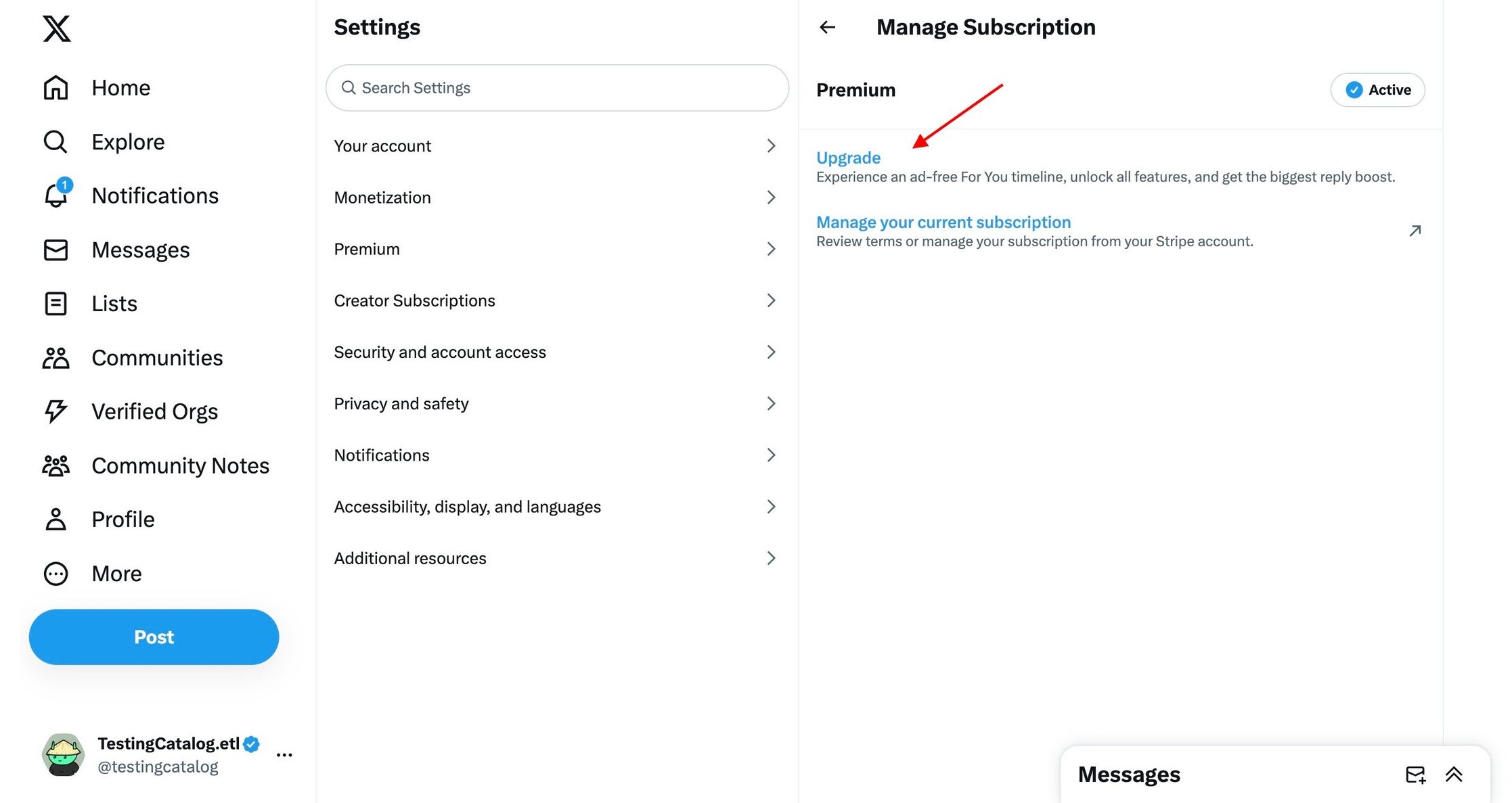Go to Security and account access
Image resolution: width=1512 pixels, height=803 pixels.
click(x=555, y=352)
